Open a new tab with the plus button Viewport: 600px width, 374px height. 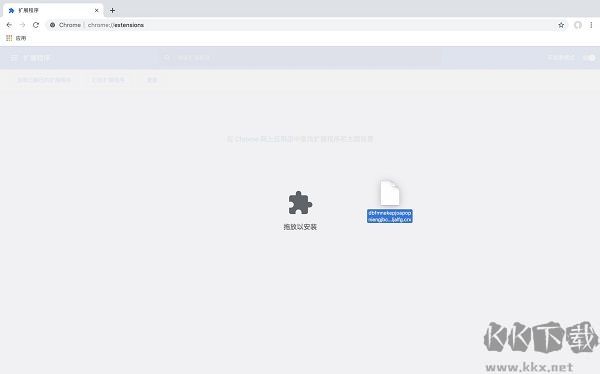tap(112, 10)
